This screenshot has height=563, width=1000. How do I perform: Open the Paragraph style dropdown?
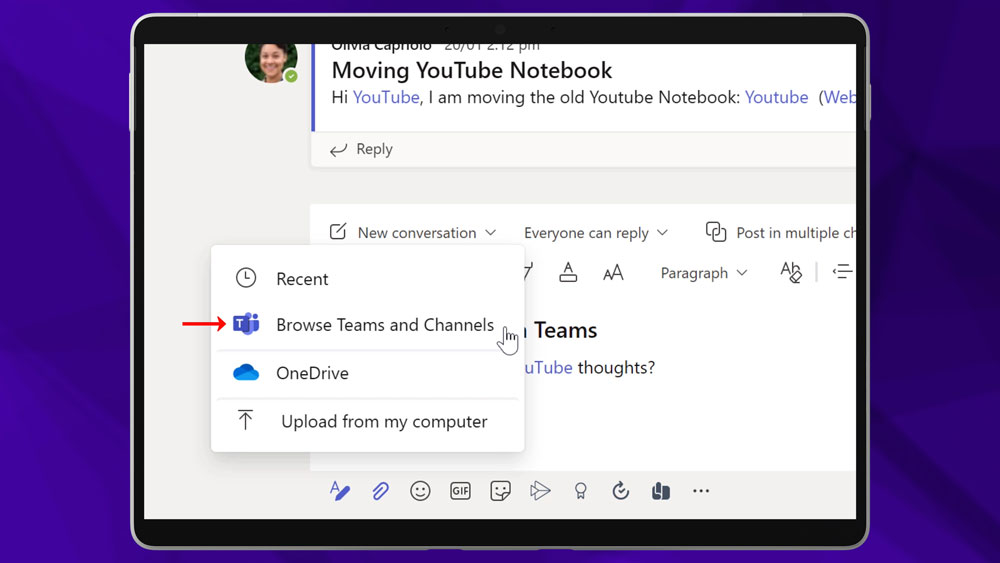703,273
